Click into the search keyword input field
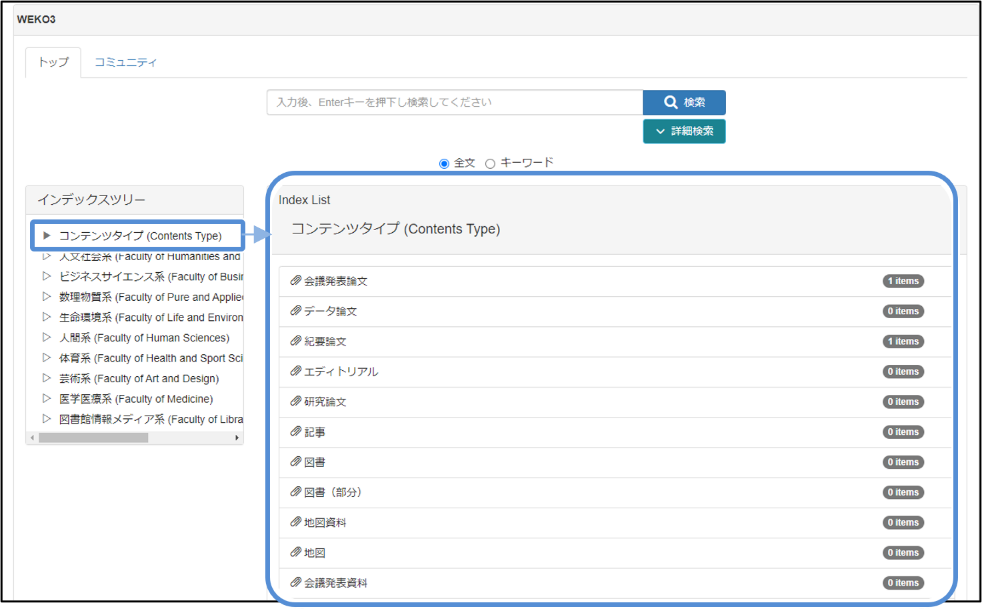Screen dimensions: 982x609 (x=454, y=102)
